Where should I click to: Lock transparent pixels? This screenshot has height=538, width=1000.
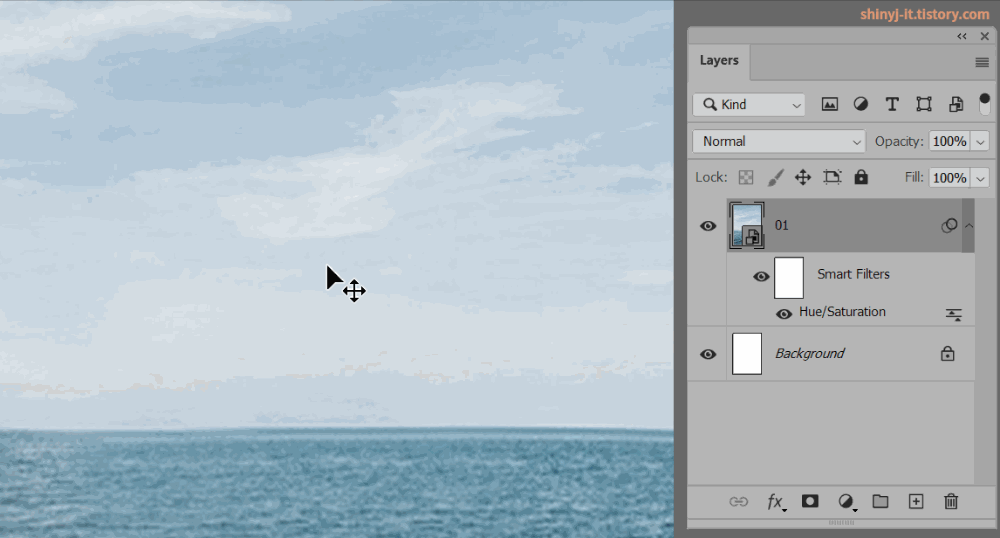click(746, 177)
